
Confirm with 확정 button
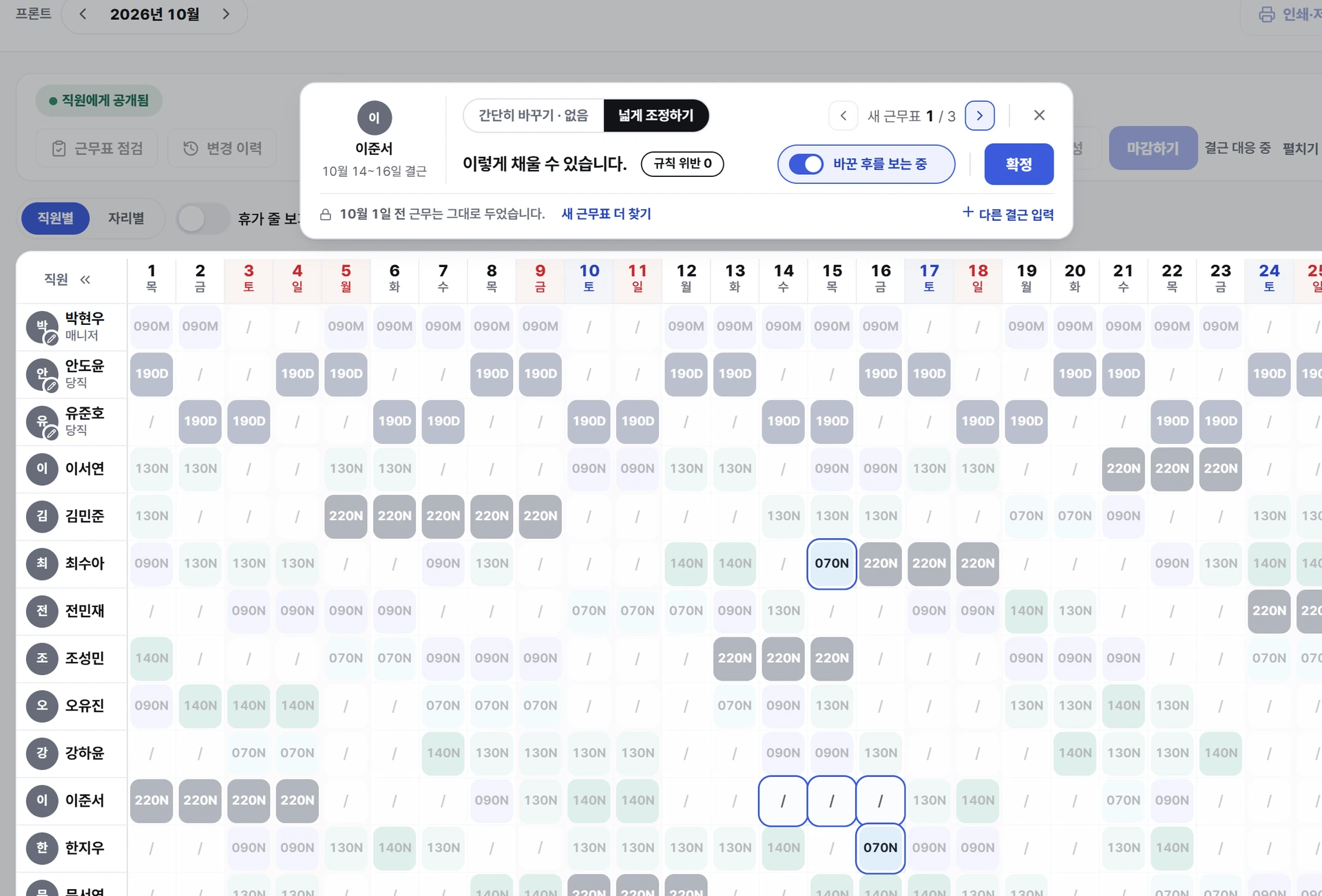pos(1018,164)
